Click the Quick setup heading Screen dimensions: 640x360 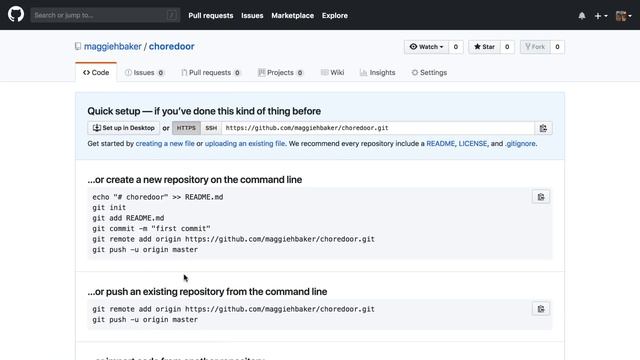pos(204,111)
